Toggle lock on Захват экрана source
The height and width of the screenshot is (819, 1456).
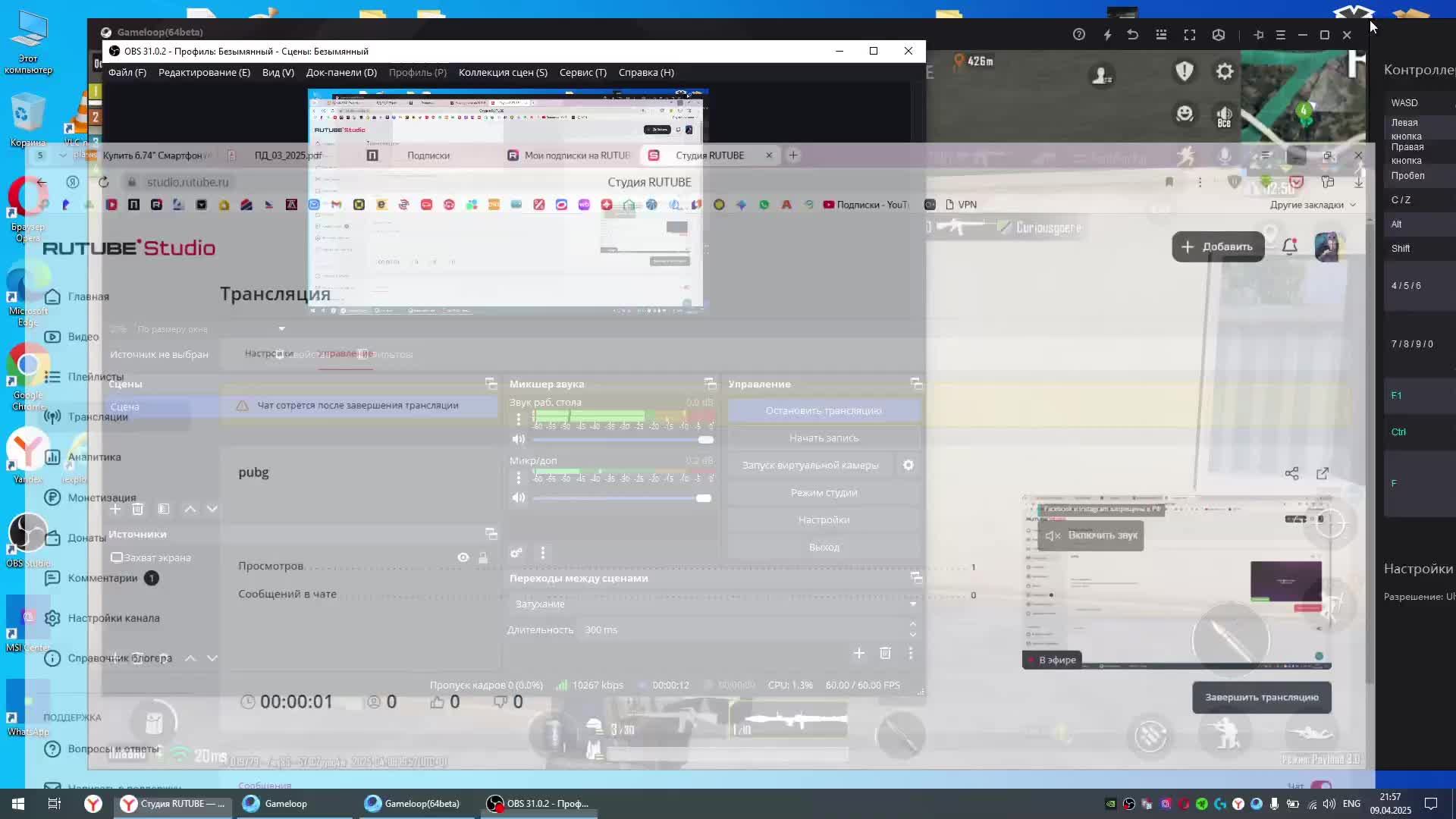pos(483,557)
